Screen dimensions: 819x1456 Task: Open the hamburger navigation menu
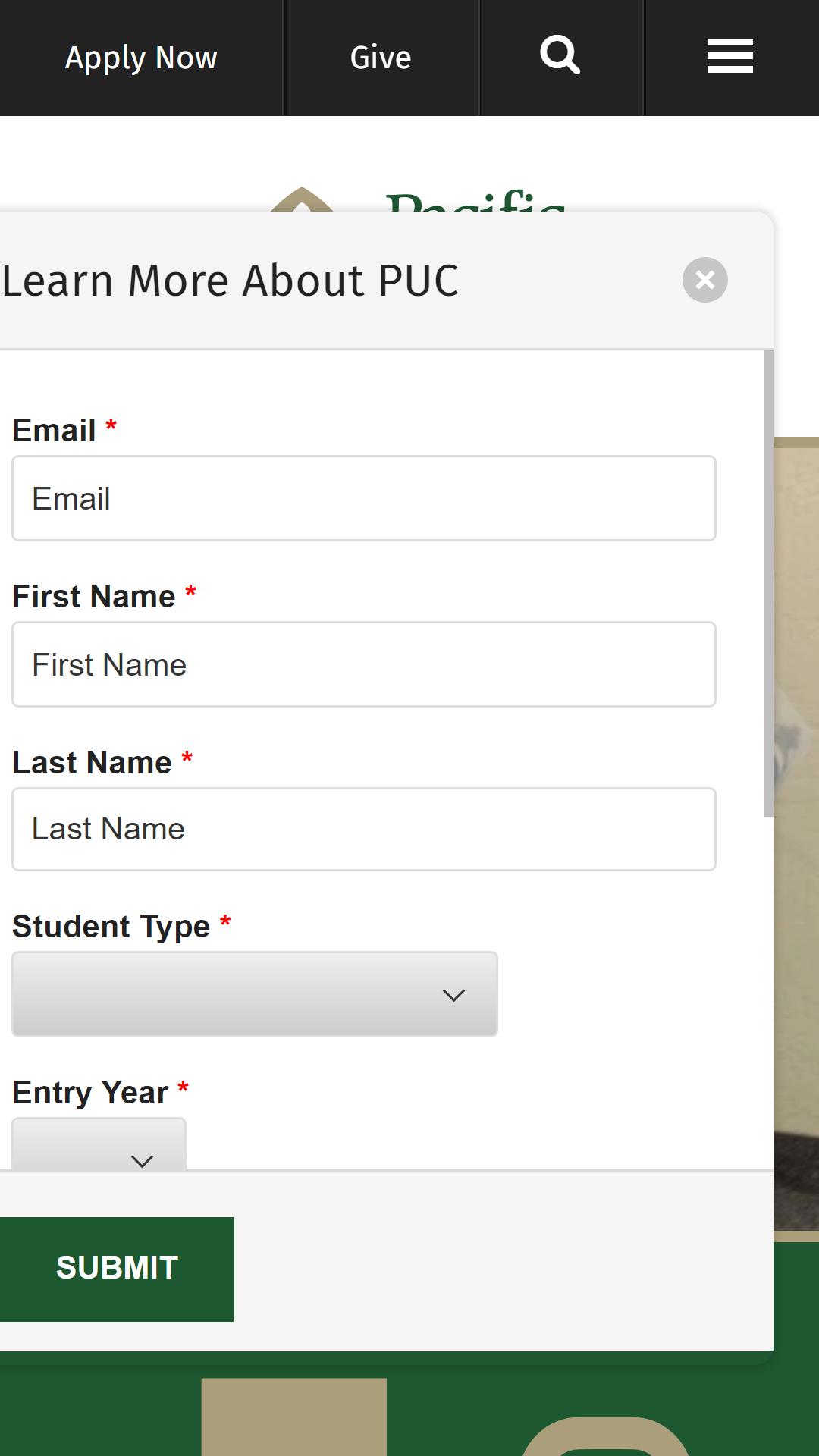[x=730, y=56]
